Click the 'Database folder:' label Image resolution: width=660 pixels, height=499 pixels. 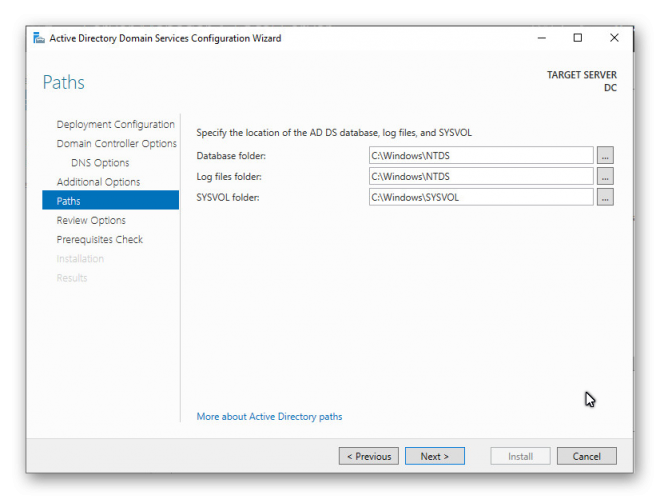[231, 156]
